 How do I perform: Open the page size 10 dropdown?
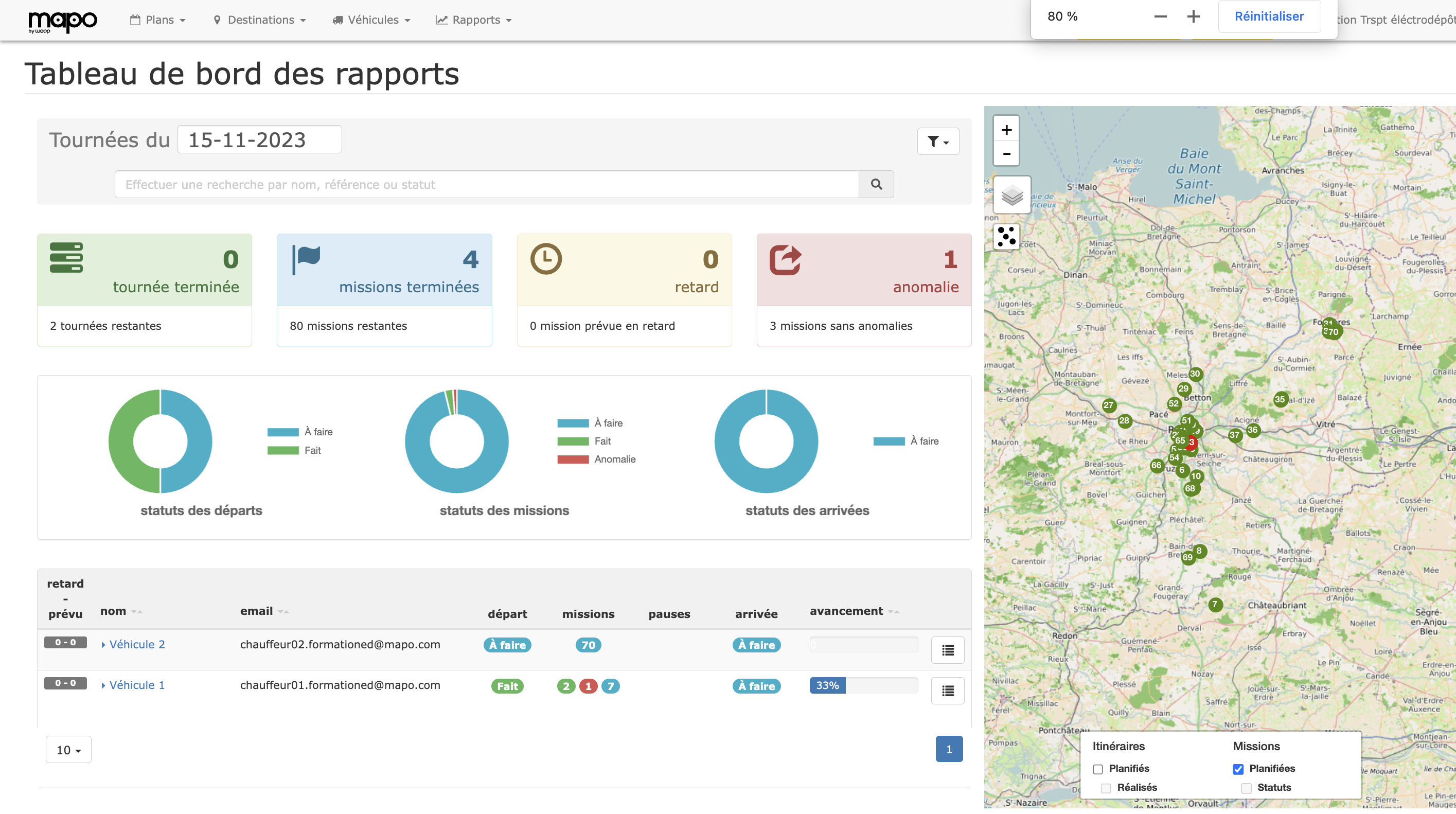pos(68,749)
